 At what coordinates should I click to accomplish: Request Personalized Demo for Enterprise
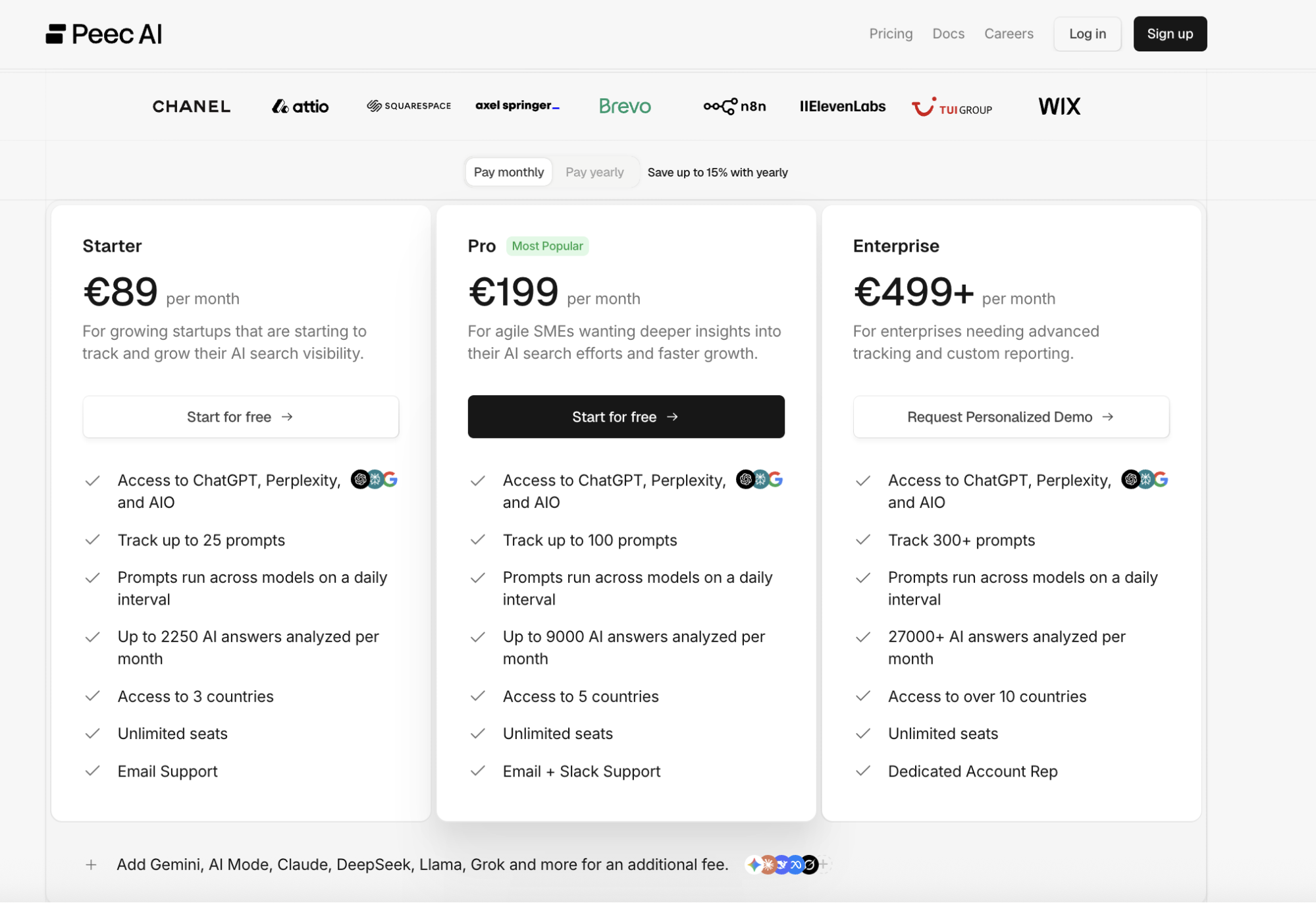click(1011, 417)
